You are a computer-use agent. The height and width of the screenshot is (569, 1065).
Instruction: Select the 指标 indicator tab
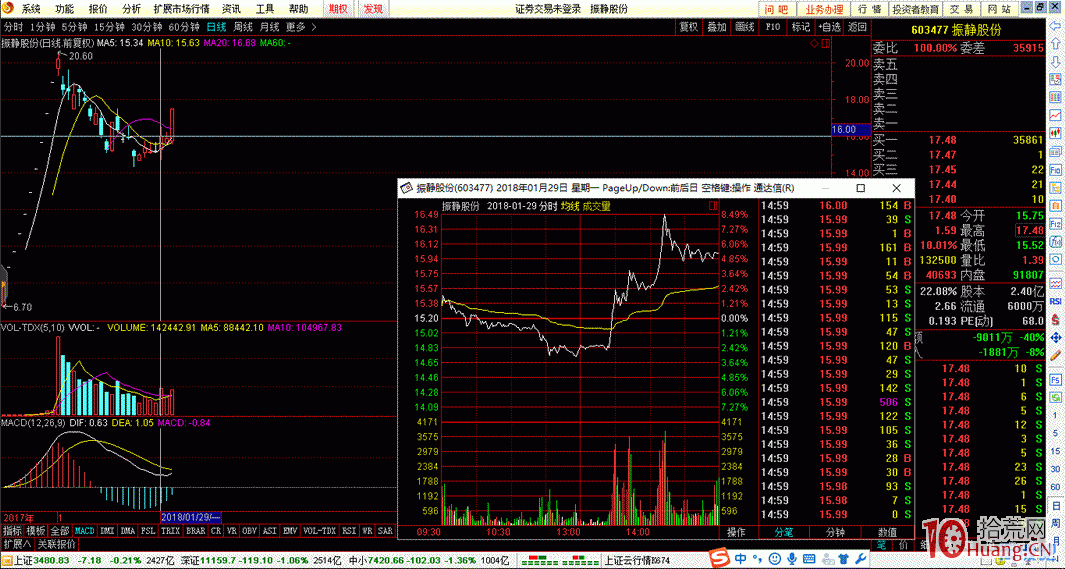tap(12, 531)
